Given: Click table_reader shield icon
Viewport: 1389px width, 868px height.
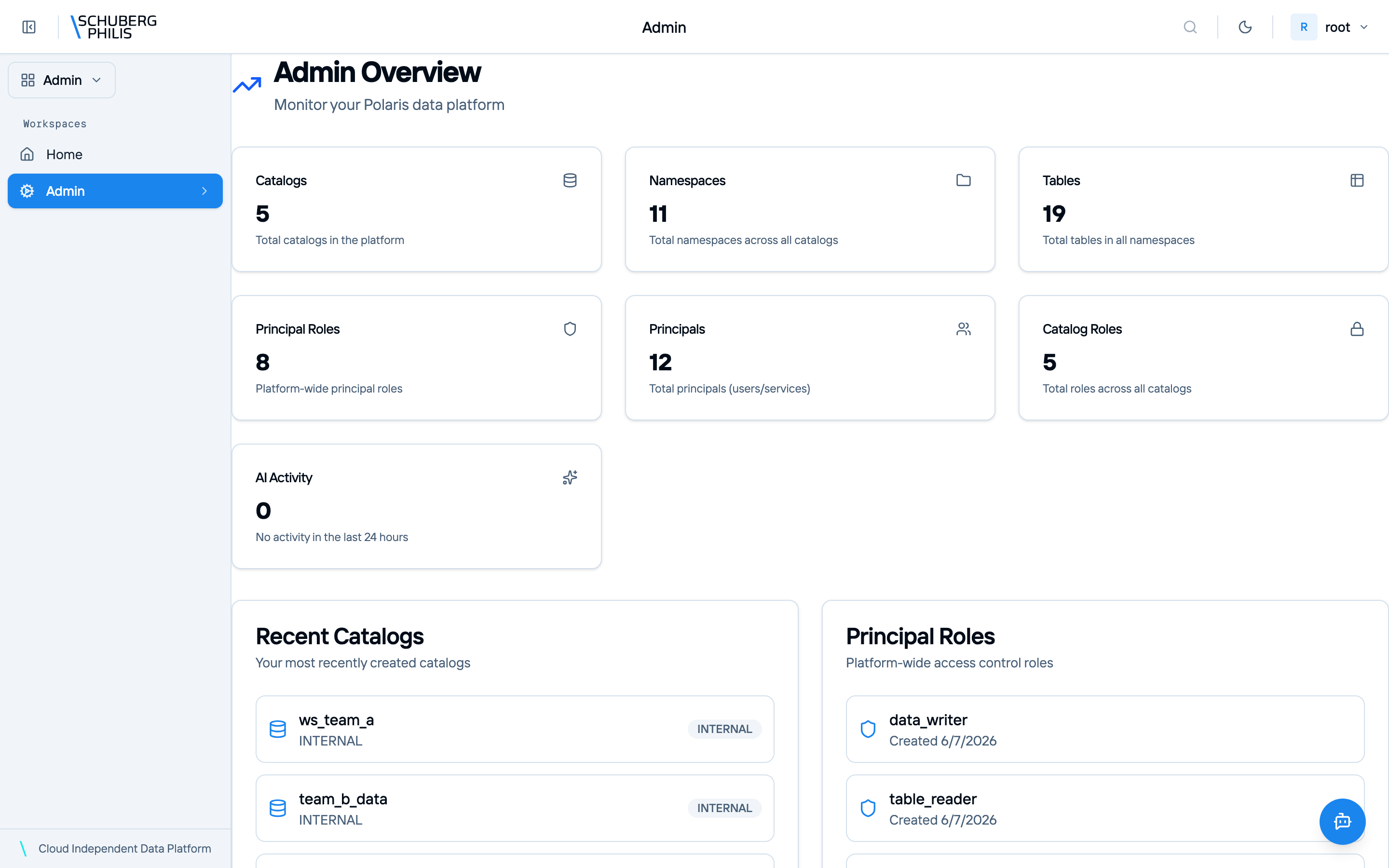Looking at the screenshot, I should coord(868,808).
